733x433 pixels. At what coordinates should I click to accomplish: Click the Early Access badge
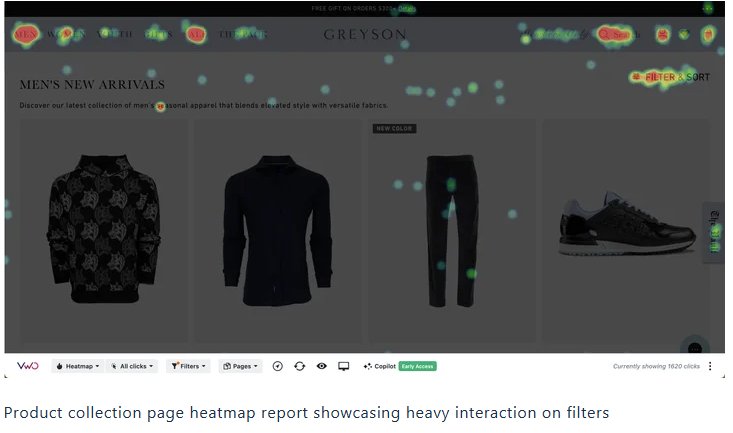click(x=417, y=366)
